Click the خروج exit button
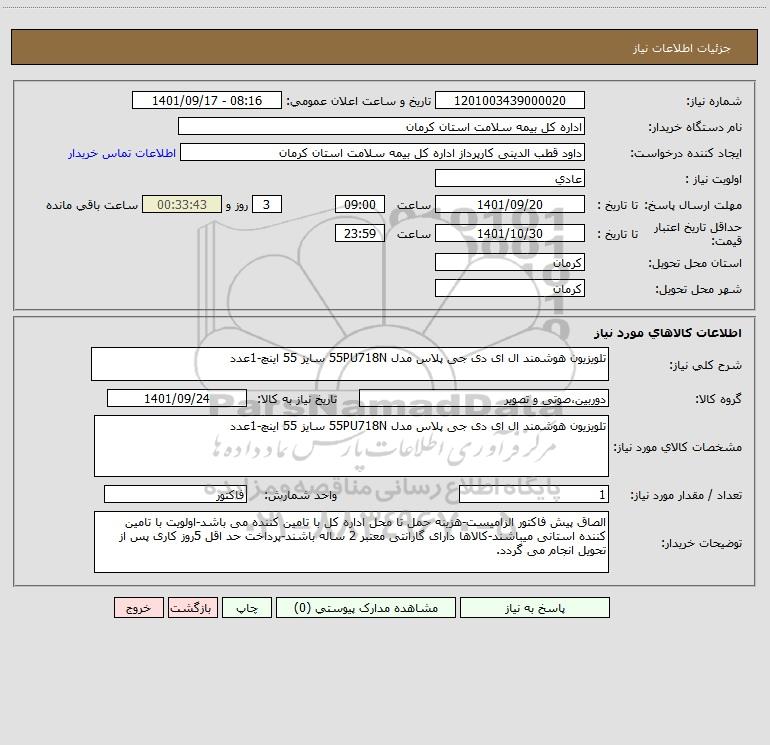Screen dimensions: 770x745 (x=138, y=608)
